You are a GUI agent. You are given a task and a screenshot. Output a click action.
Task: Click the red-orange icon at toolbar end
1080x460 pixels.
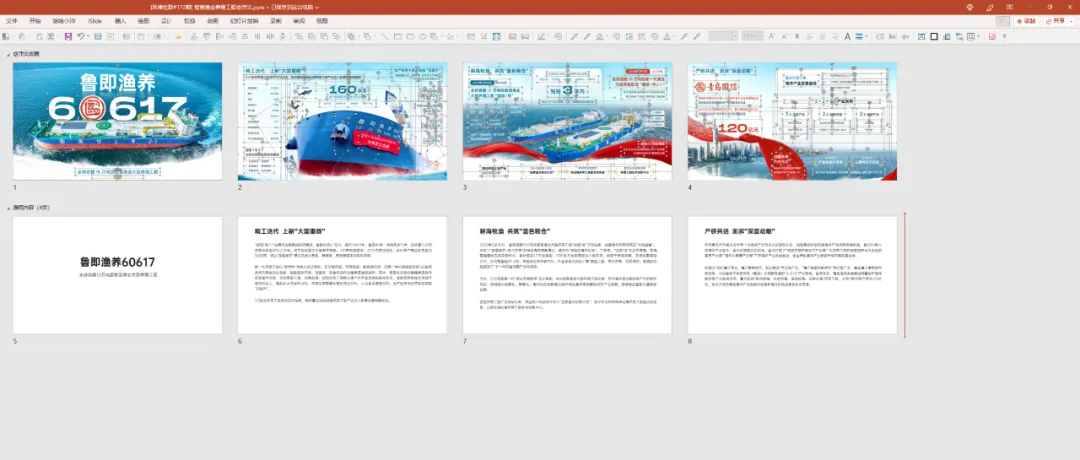point(992,36)
